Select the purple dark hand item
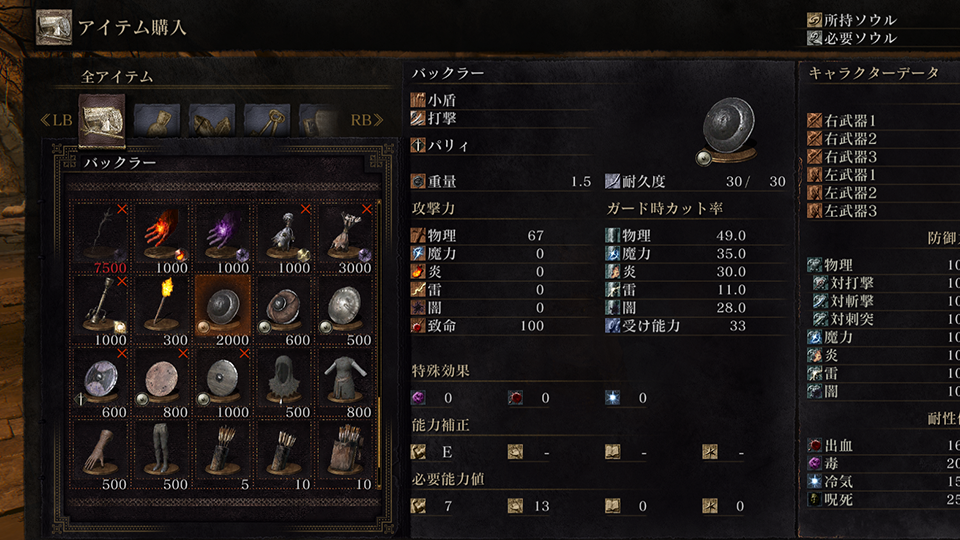 tap(223, 239)
